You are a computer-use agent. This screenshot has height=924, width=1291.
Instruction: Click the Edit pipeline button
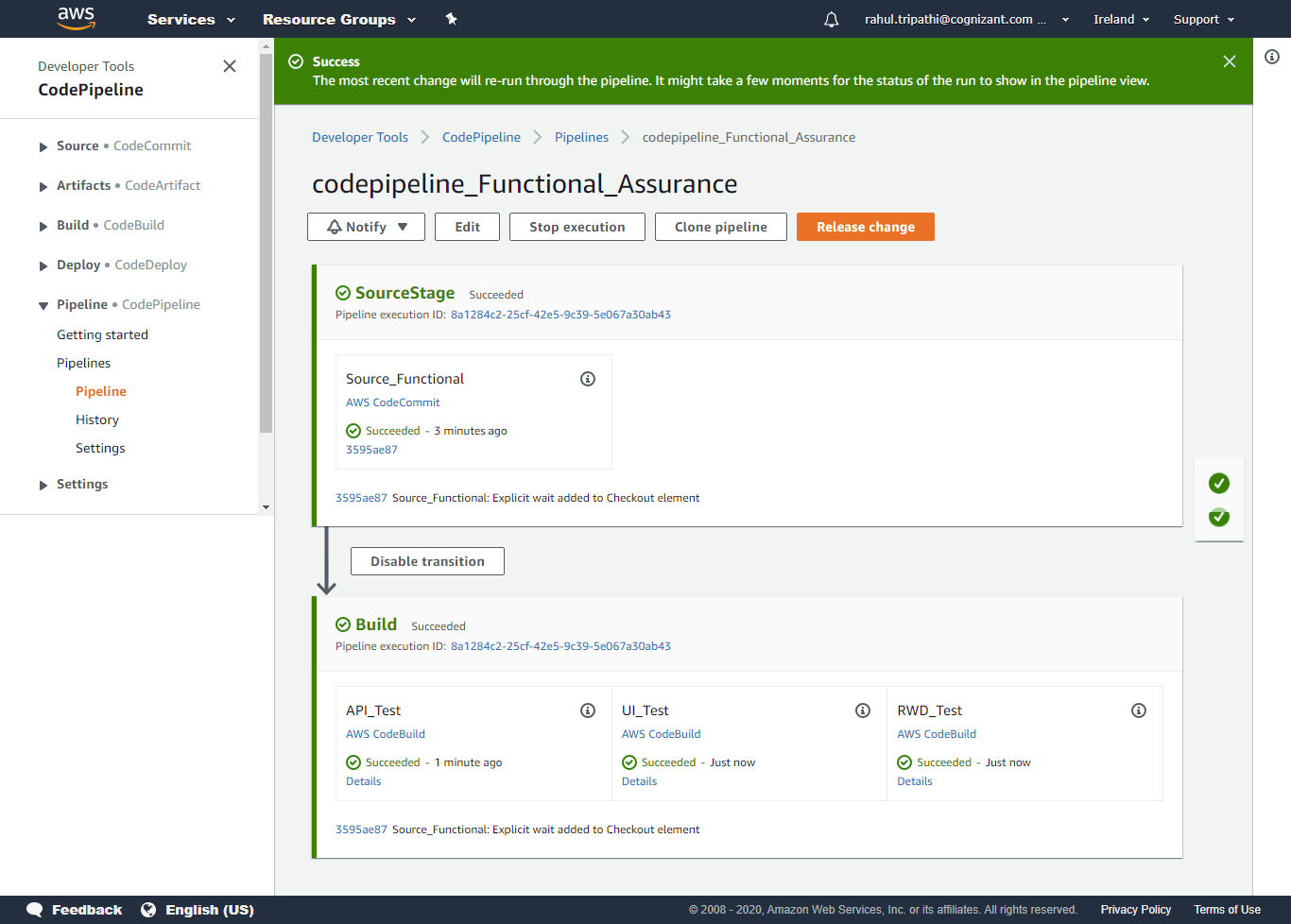pos(467,227)
